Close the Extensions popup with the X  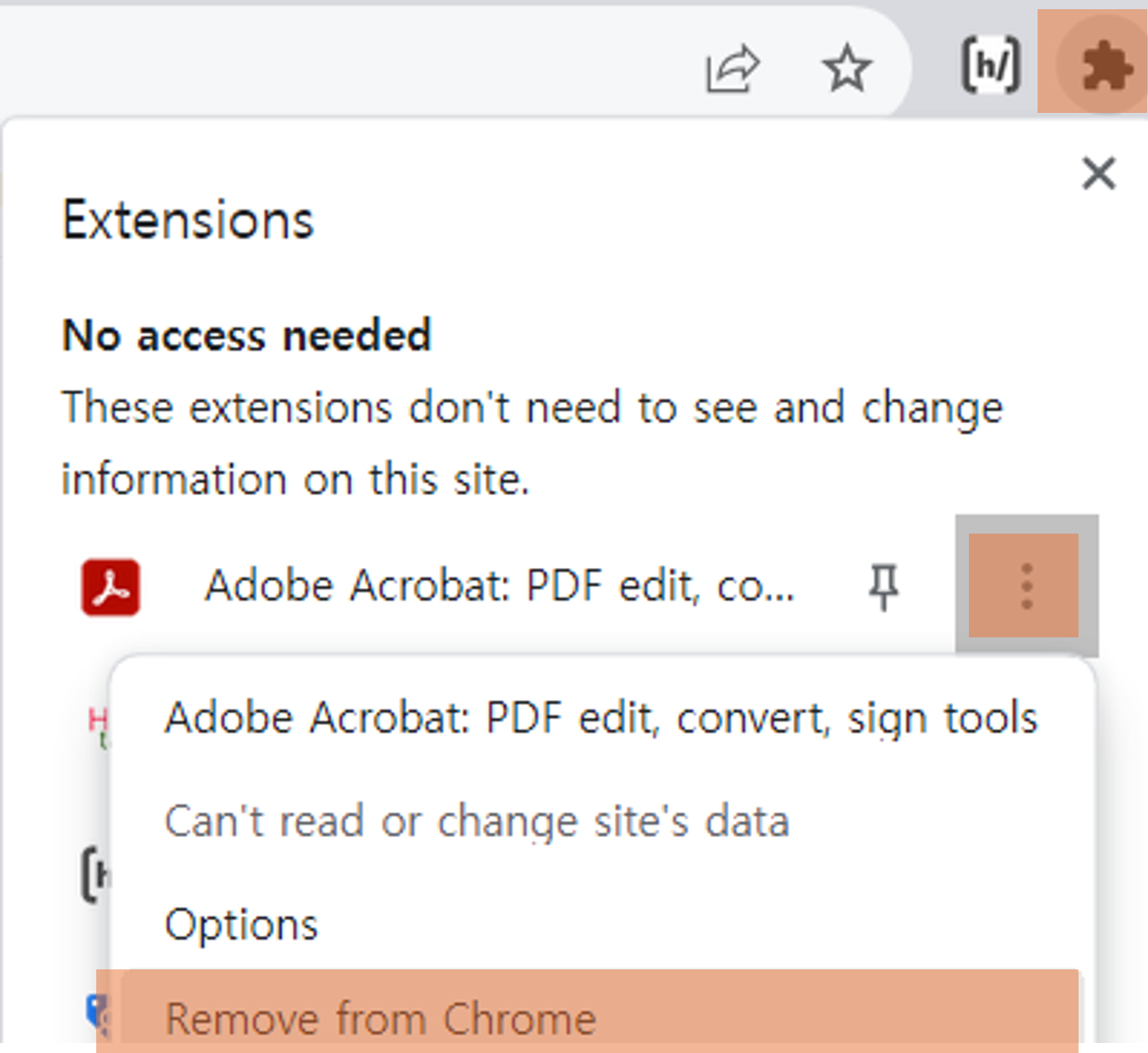[x=1099, y=174]
